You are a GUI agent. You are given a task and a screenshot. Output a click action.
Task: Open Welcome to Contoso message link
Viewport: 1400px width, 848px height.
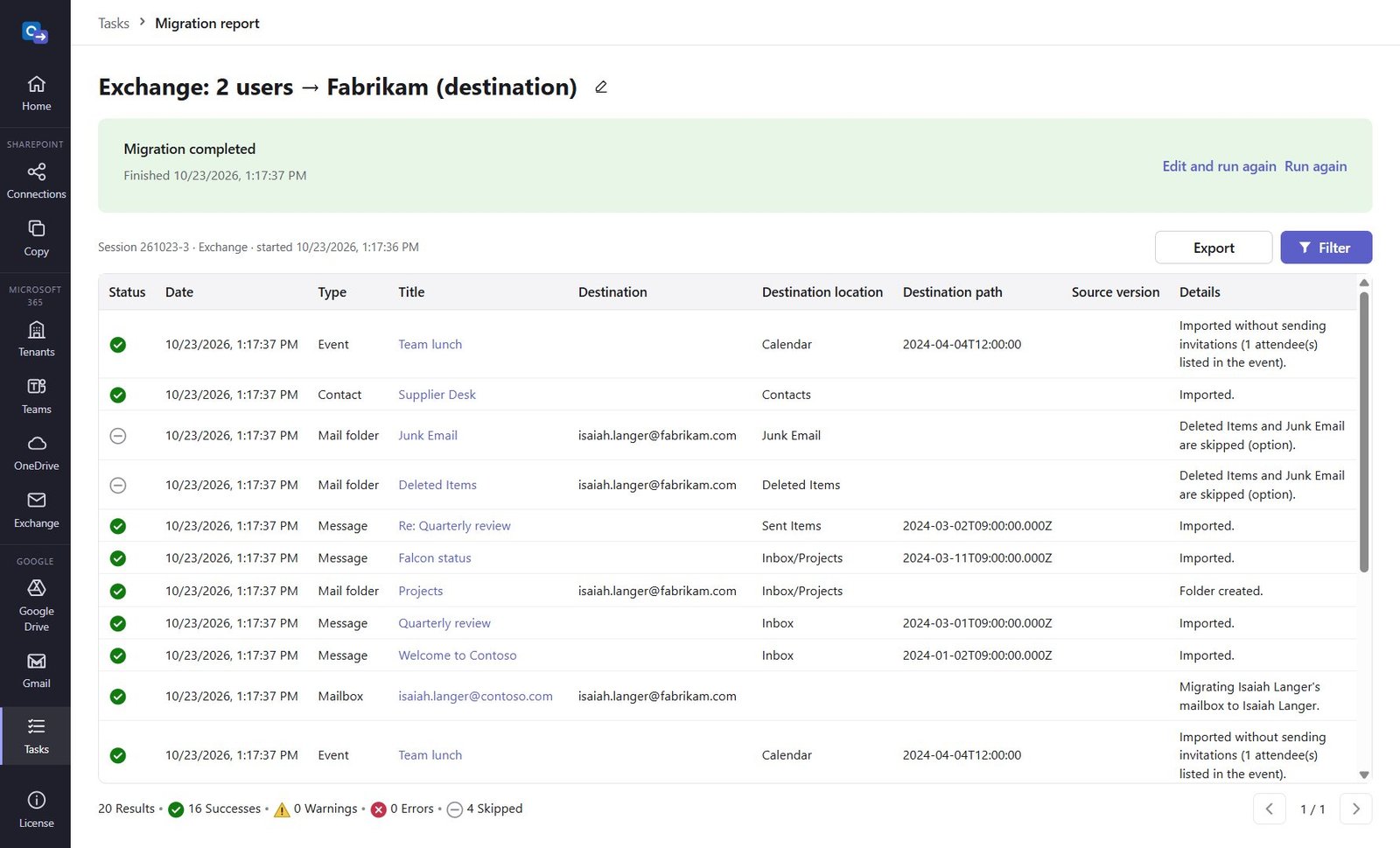click(458, 655)
